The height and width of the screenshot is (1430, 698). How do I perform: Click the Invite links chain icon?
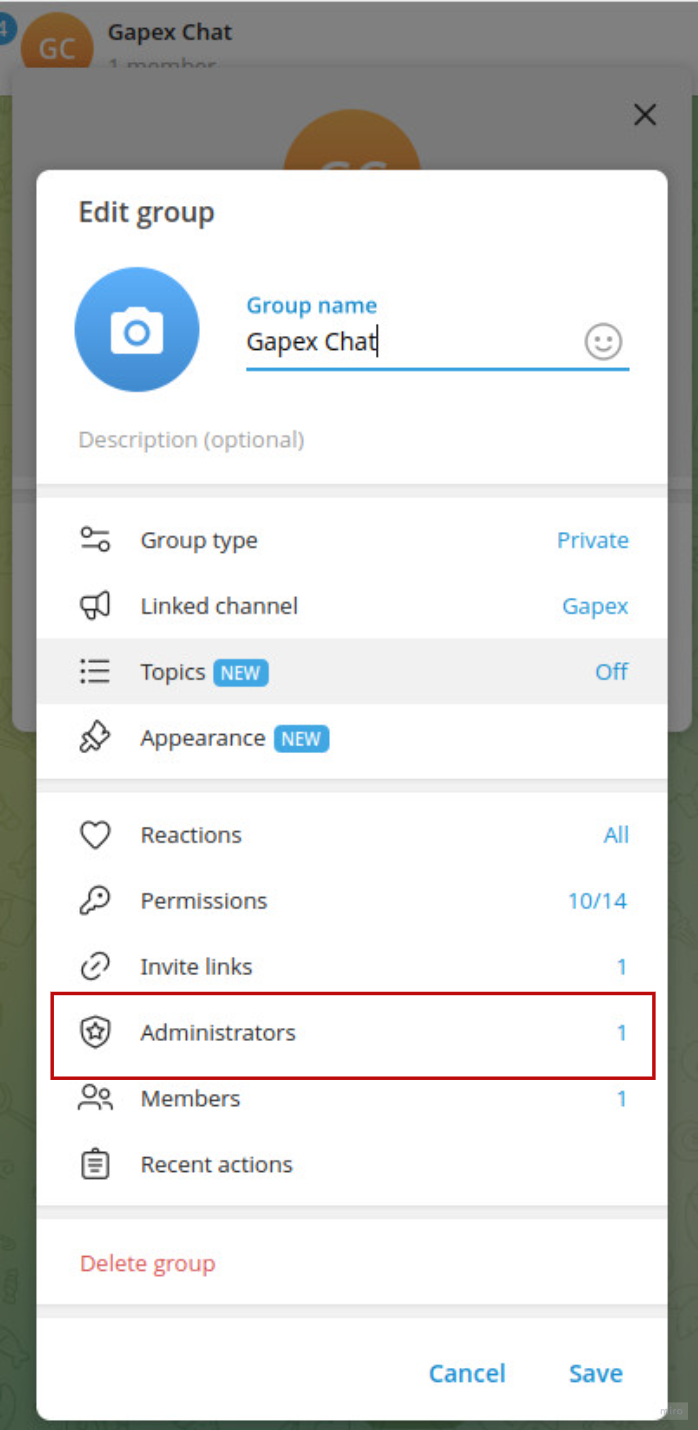[95, 967]
